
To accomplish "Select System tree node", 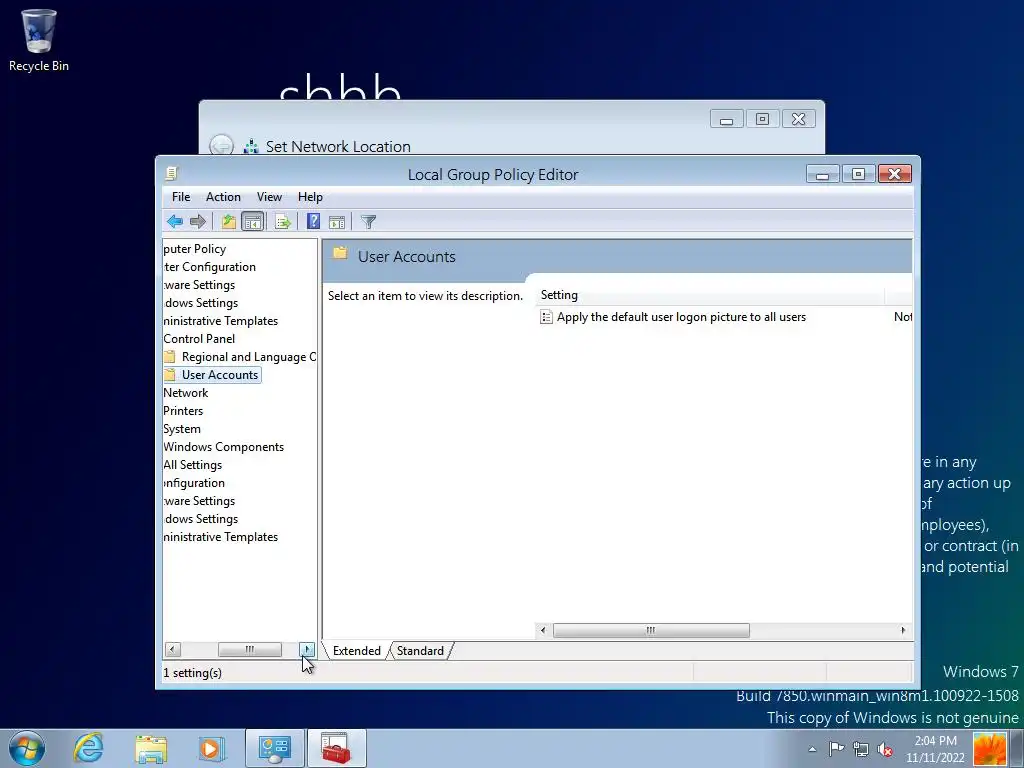I will point(182,429).
